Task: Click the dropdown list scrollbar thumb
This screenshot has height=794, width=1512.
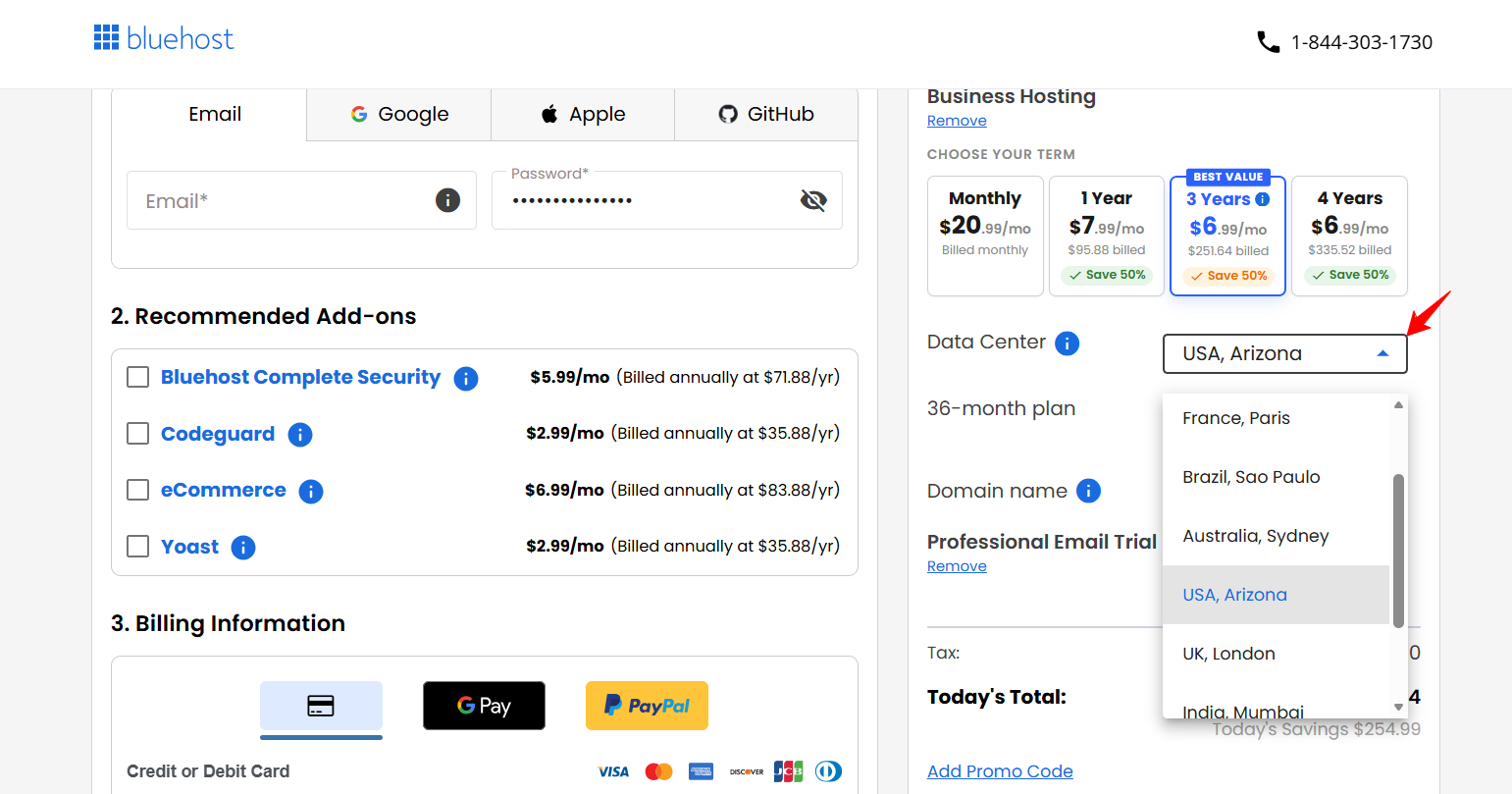Action: [x=1398, y=550]
